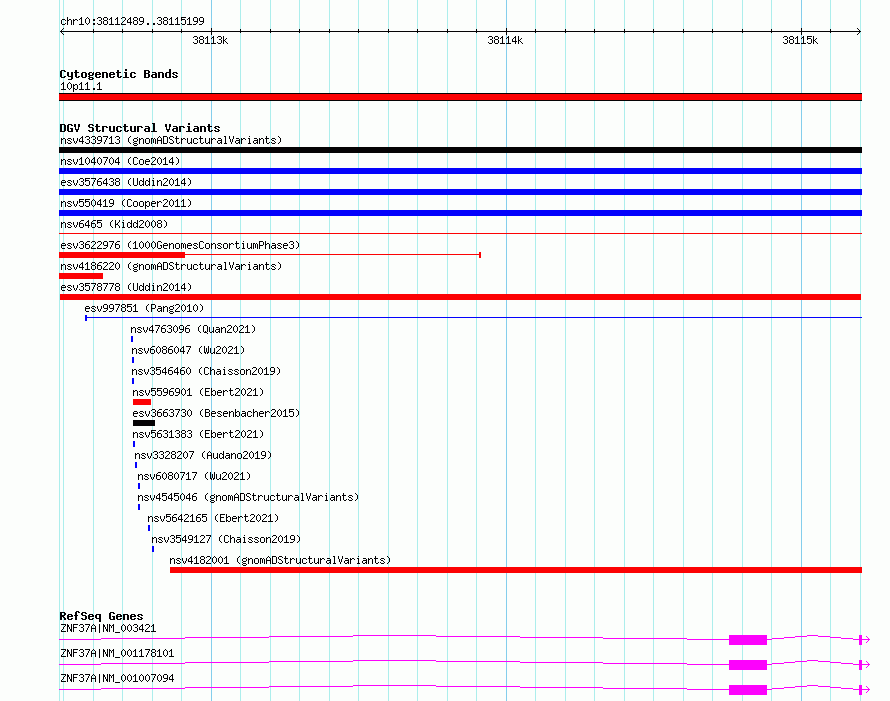Open transcript ZNF37A|NM_001007094 label

[117, 678]
